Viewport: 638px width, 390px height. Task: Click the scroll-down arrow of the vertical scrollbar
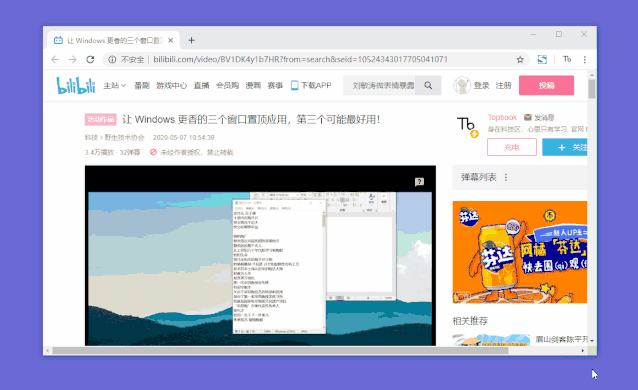point(592,340)
